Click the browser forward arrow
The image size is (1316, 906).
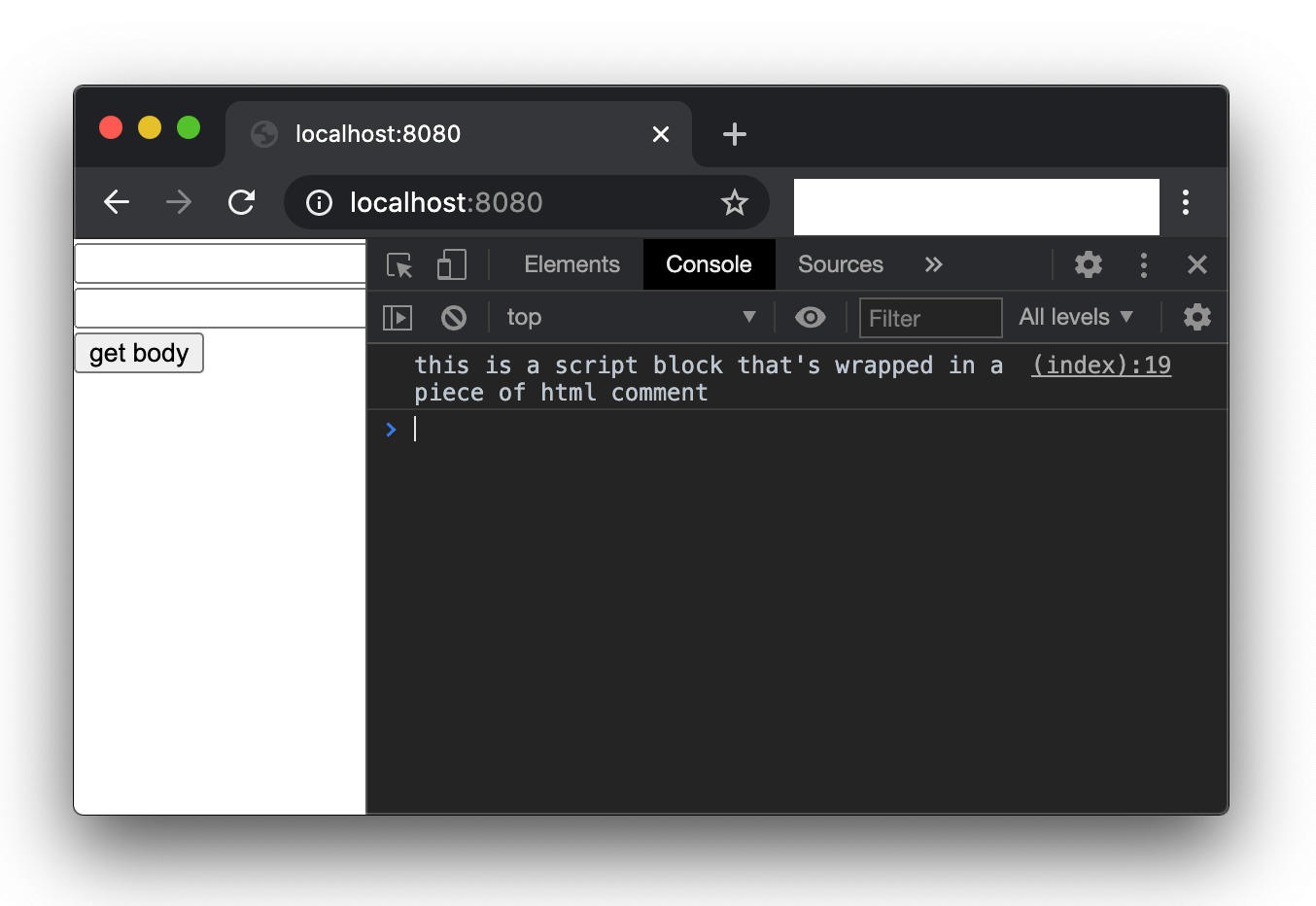pos(179,202)
